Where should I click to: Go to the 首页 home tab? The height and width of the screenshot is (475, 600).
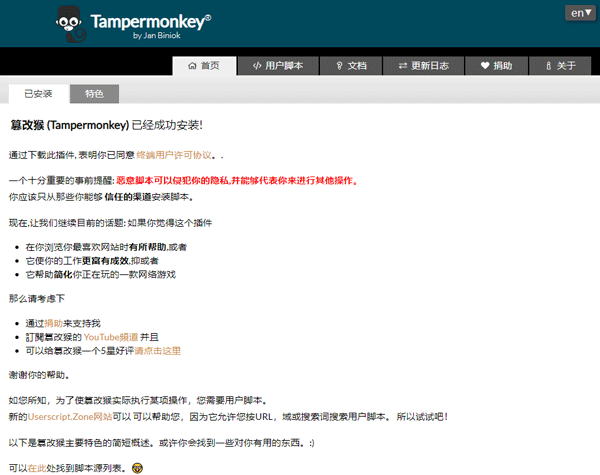coord(204,66)
